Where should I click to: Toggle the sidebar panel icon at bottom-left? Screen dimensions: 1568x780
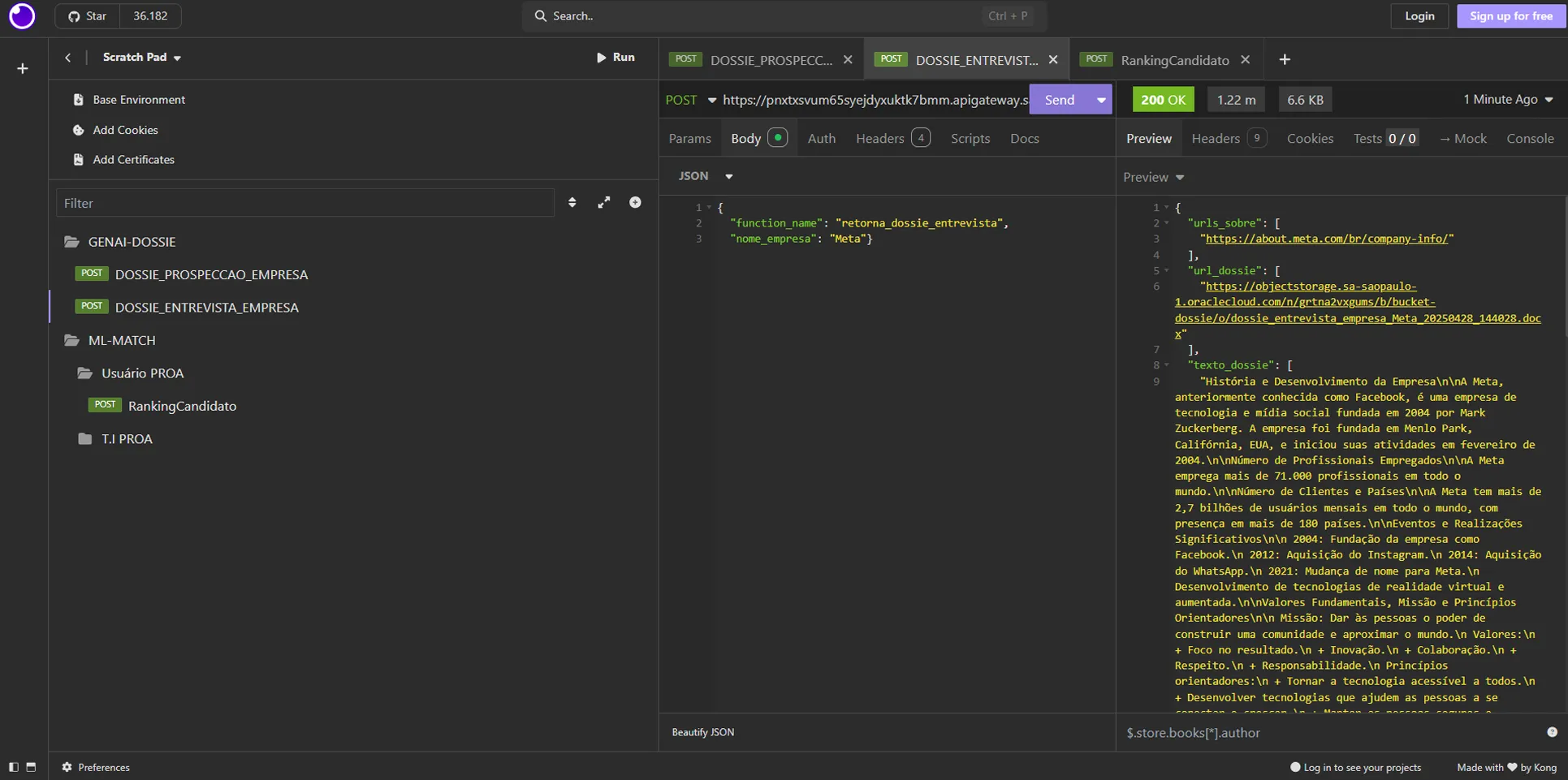(x=13, y=767)
